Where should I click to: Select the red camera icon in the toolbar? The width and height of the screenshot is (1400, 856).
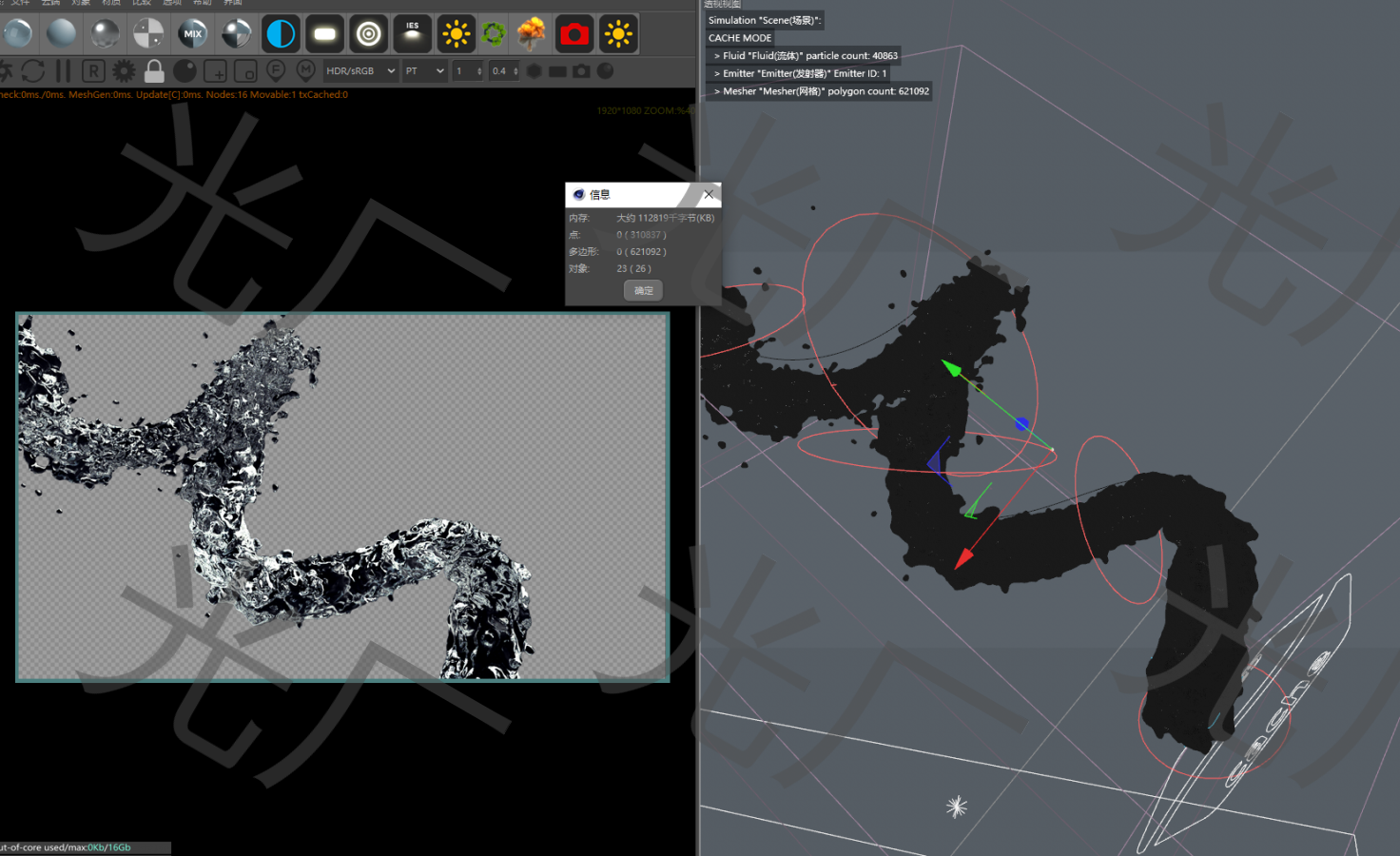pyautogui.click(x=574, y=33)
